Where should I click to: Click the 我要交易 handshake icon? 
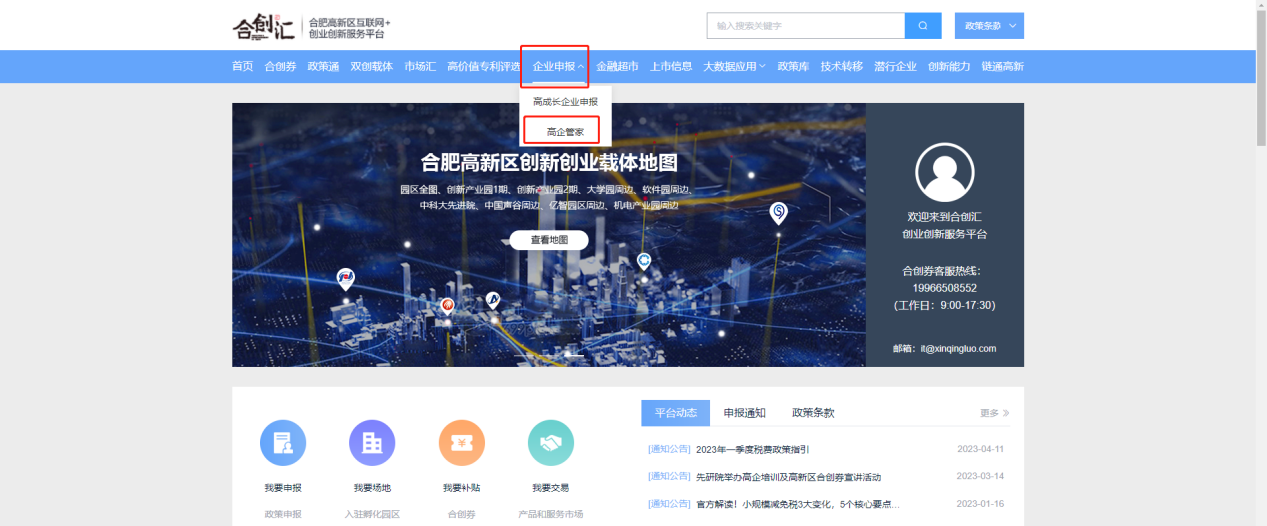(551, 443)
